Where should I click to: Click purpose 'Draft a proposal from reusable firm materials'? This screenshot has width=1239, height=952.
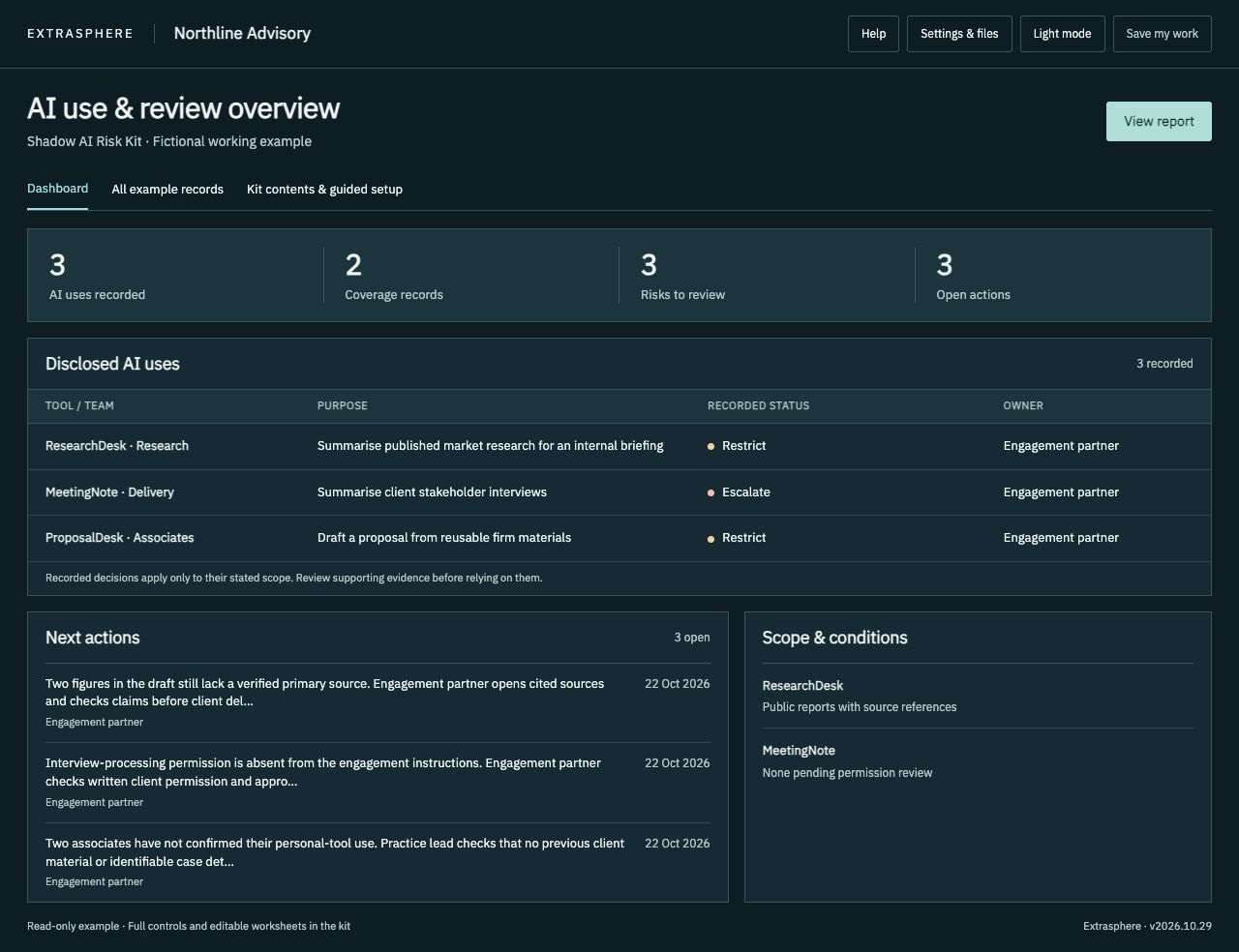point(444,538)
